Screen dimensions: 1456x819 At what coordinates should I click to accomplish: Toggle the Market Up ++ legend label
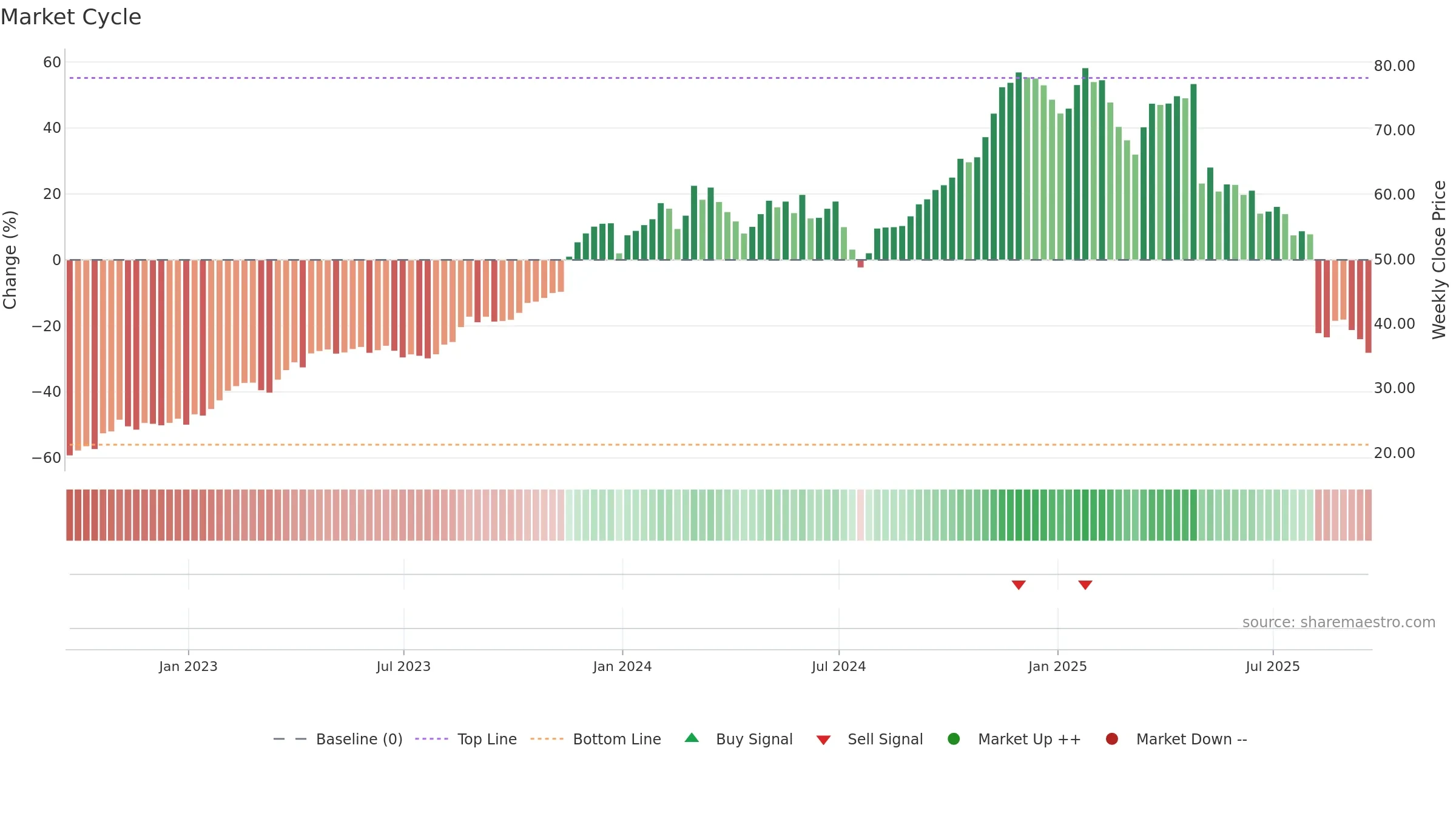pyautogui.click(x=1030, y=740)
